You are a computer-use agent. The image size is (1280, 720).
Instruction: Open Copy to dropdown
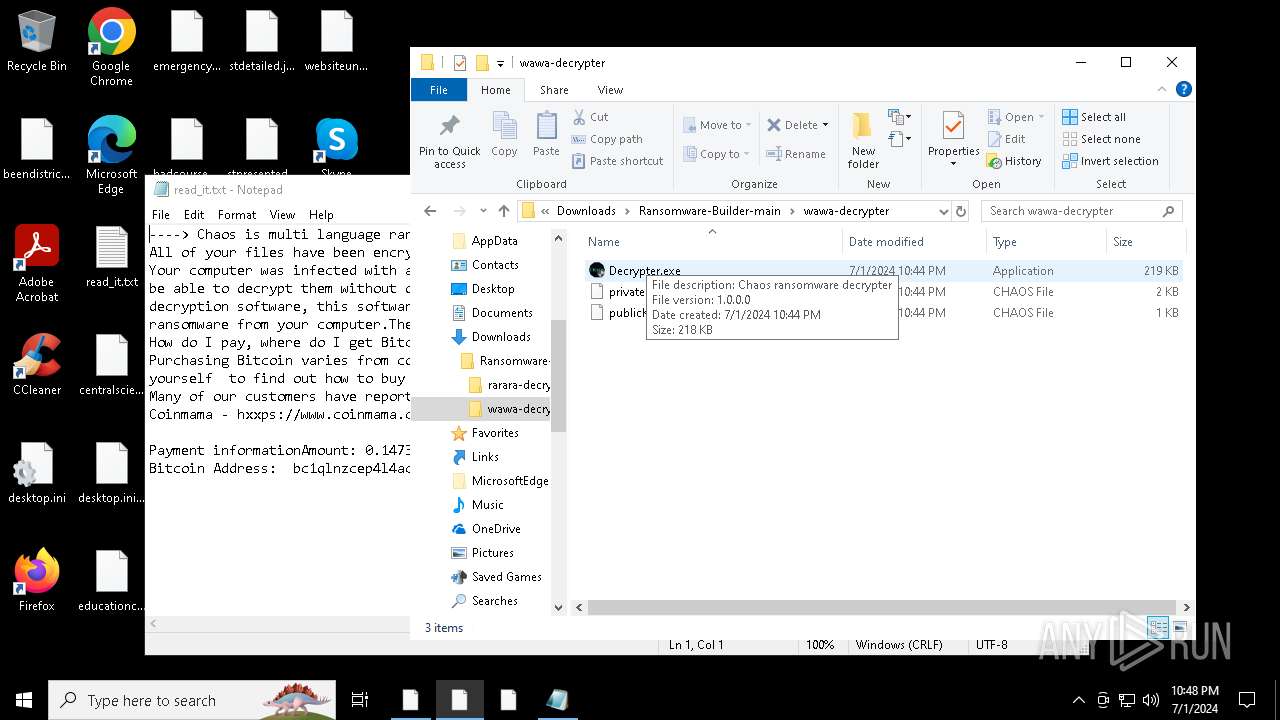(717, 154)
